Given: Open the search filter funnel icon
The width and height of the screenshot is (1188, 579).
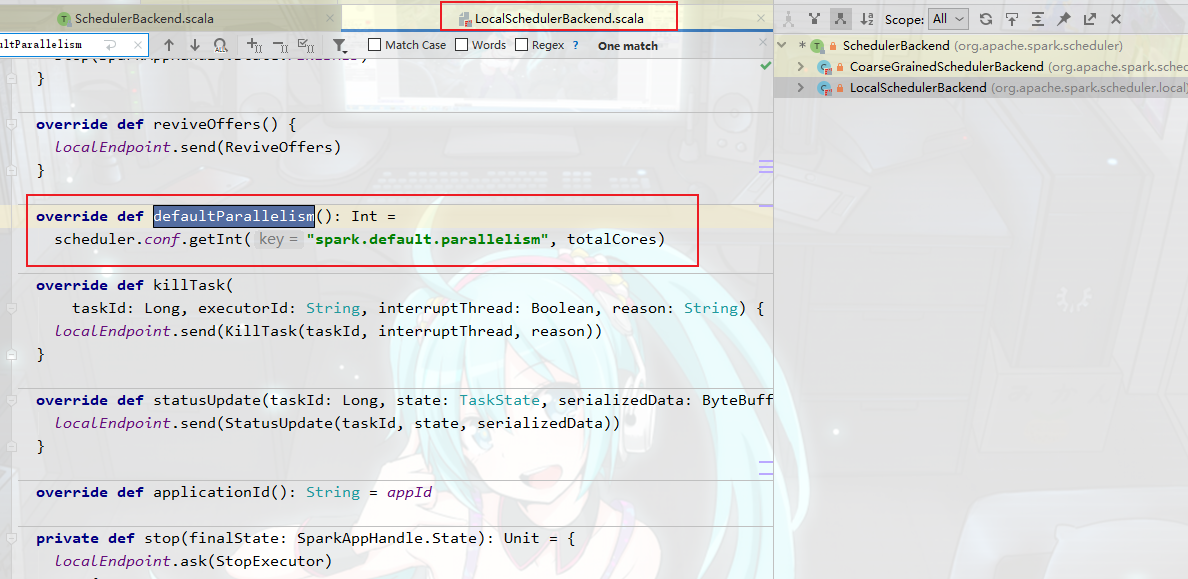Looking at the screenshot, I should [340, 45].
